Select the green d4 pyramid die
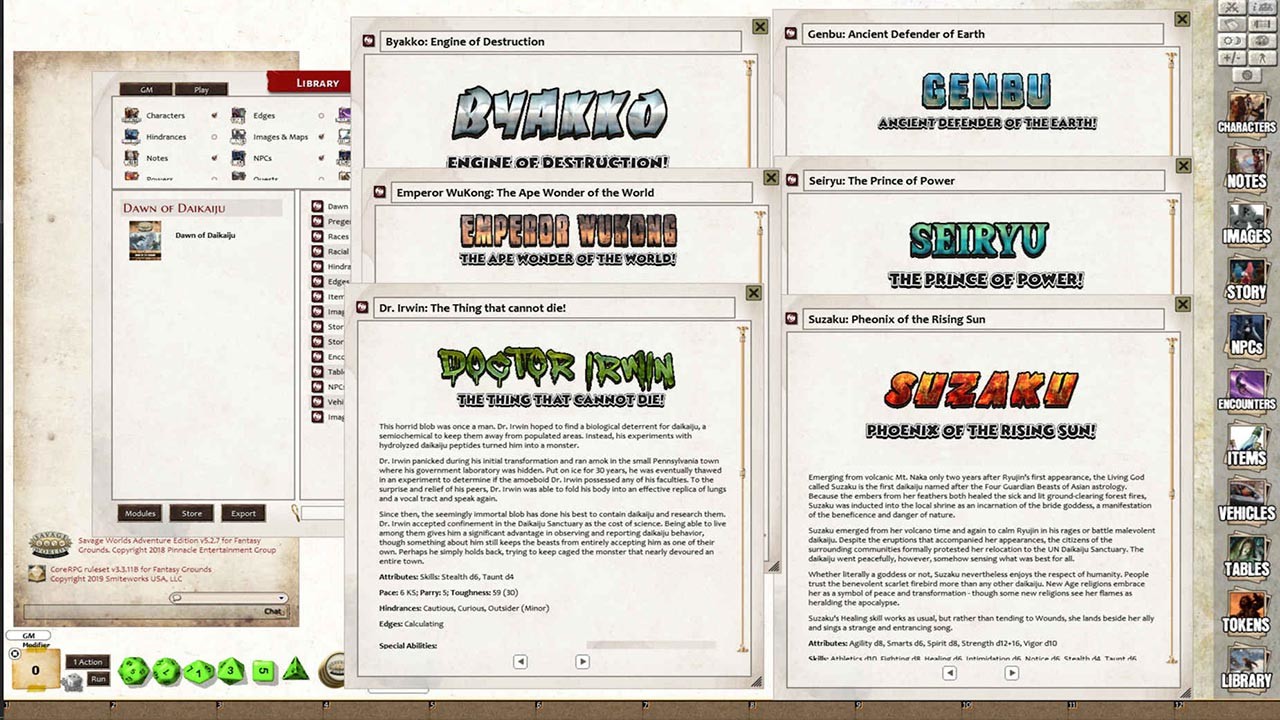Image resolution: width=1280 pixels, height=720 pixels. [x=295, y=669]
